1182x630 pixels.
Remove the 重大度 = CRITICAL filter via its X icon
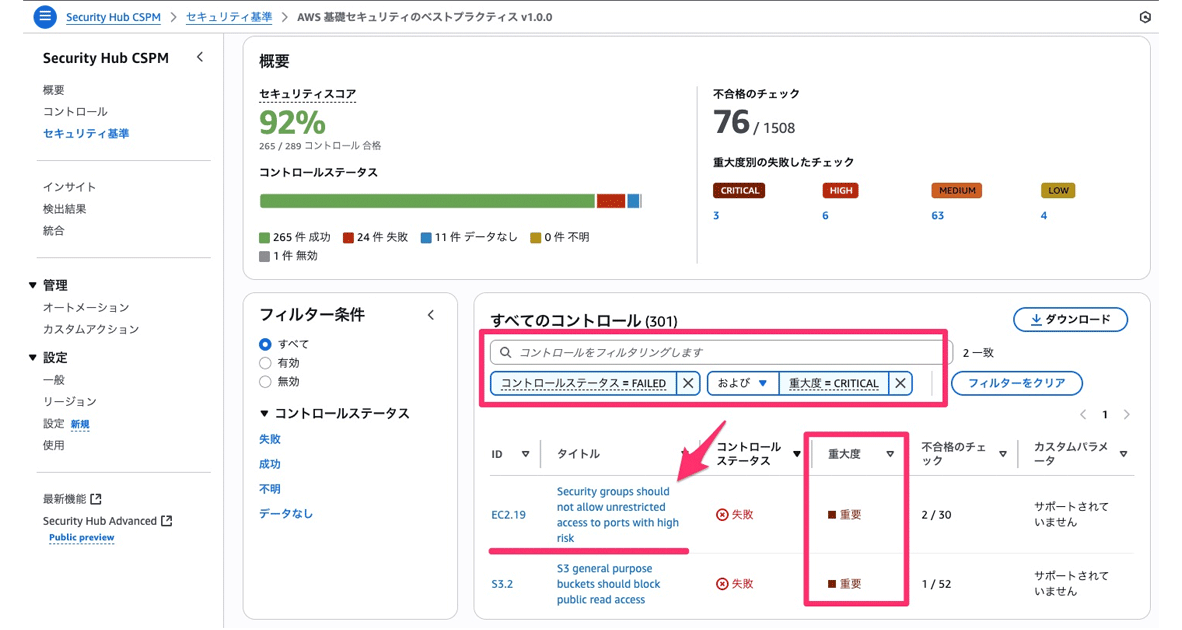899,383
